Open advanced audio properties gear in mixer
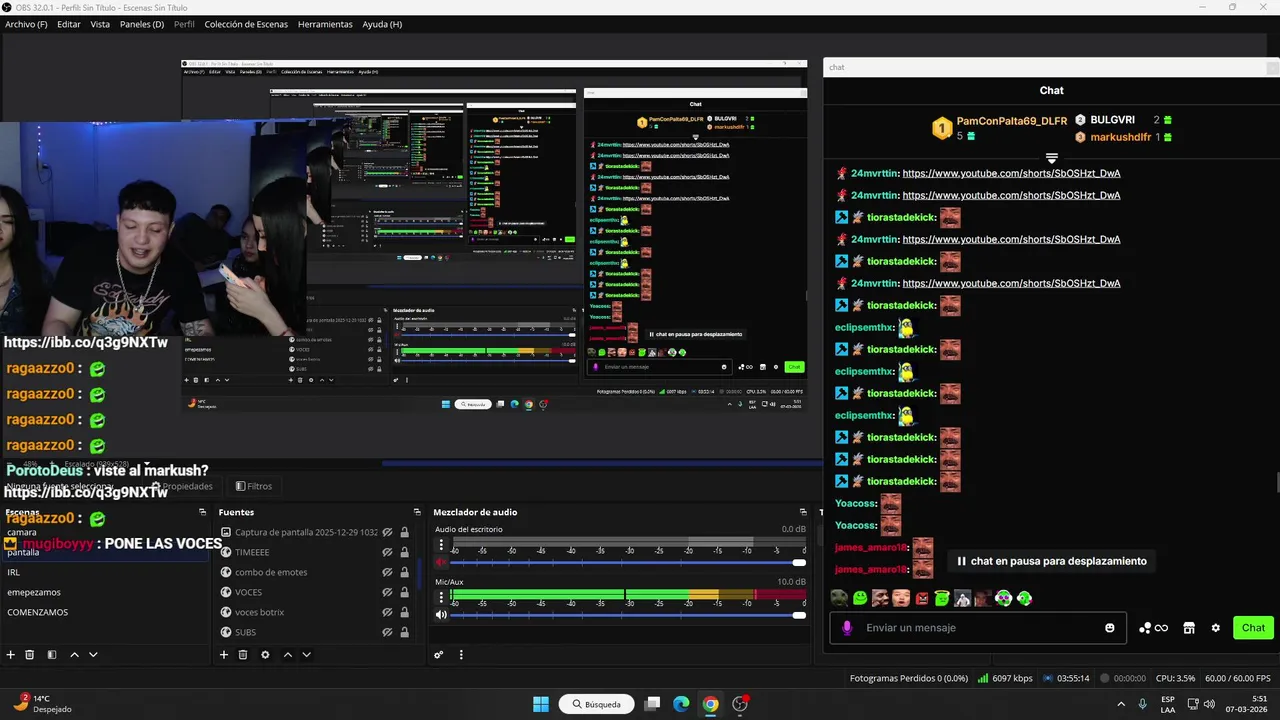This screenshot has height=720, width=1280. point(438,655)
